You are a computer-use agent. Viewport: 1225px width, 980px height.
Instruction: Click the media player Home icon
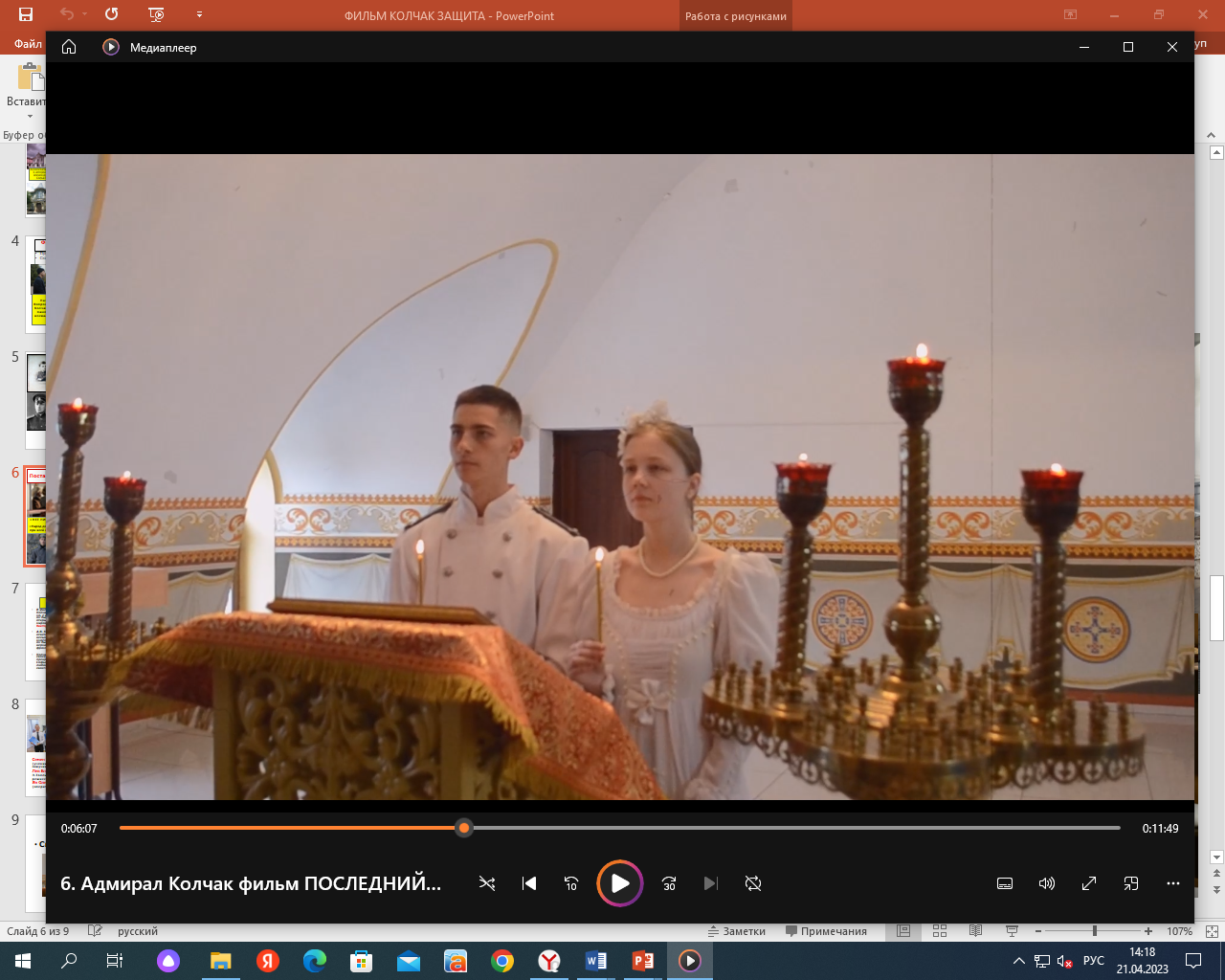69,47
